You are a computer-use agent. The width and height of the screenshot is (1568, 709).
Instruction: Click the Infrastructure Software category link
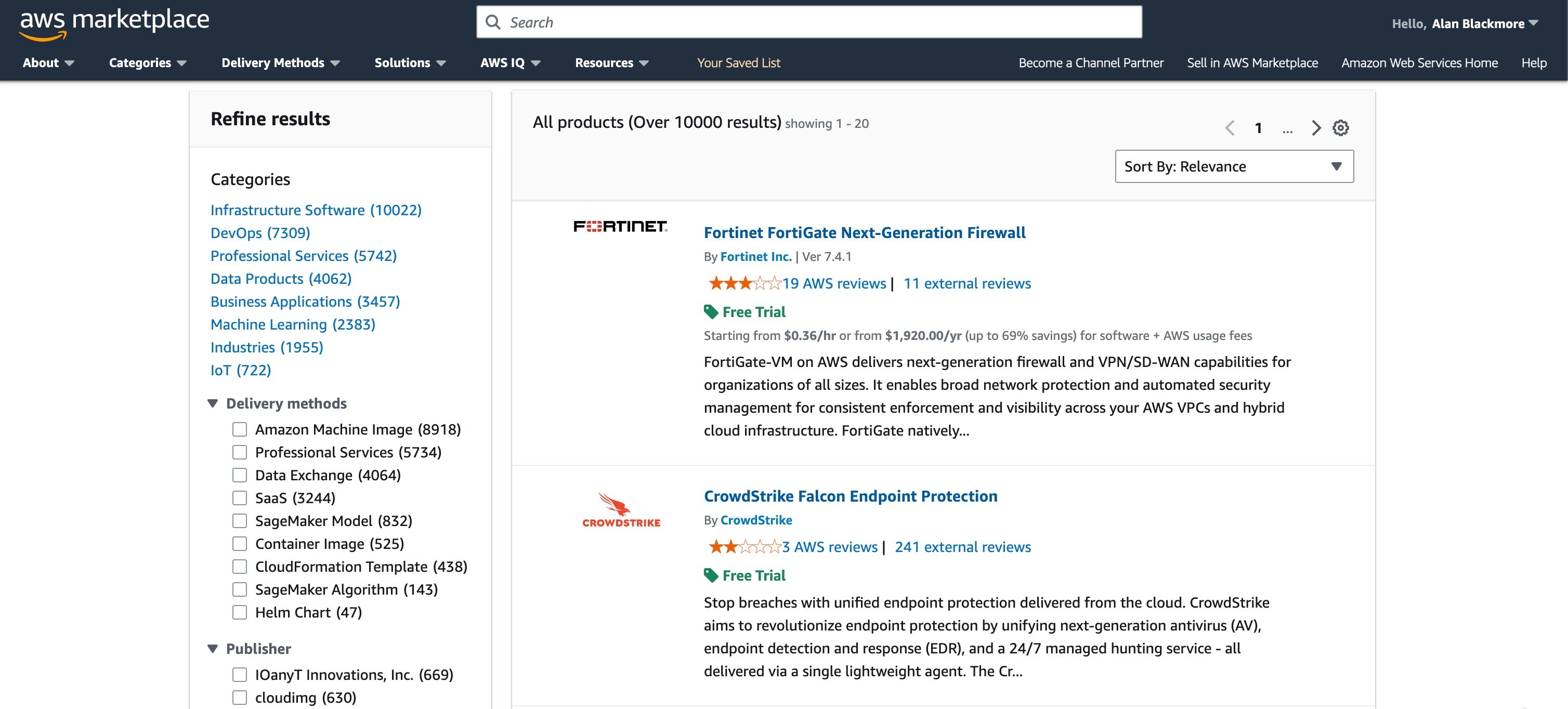315,210
